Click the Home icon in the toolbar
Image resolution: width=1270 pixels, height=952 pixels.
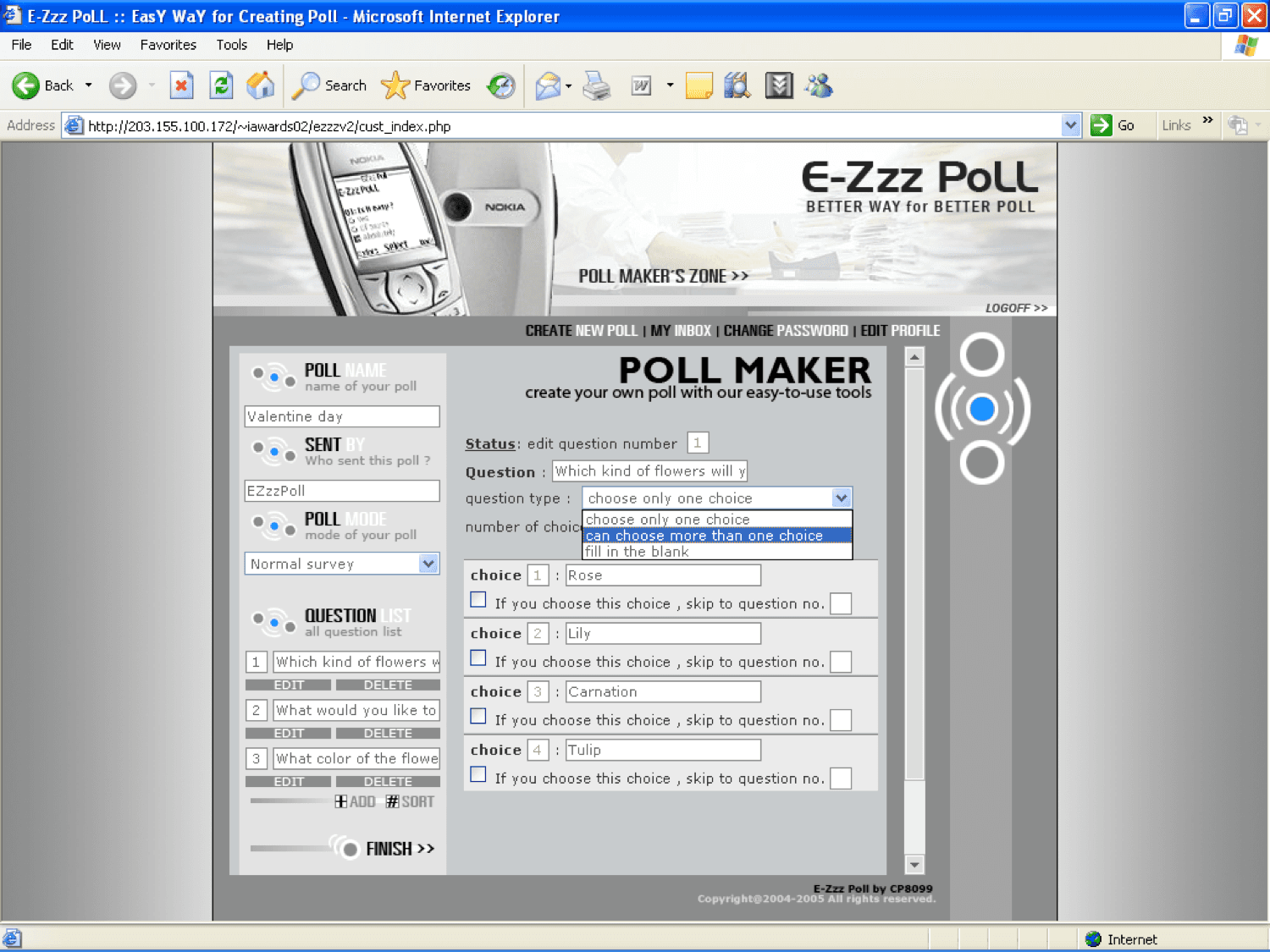261,85
